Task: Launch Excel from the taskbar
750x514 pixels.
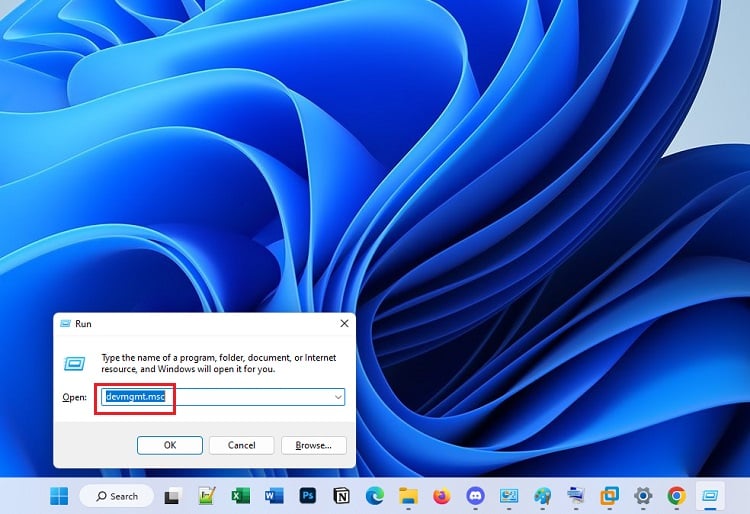Action: [x=241, y=496]
